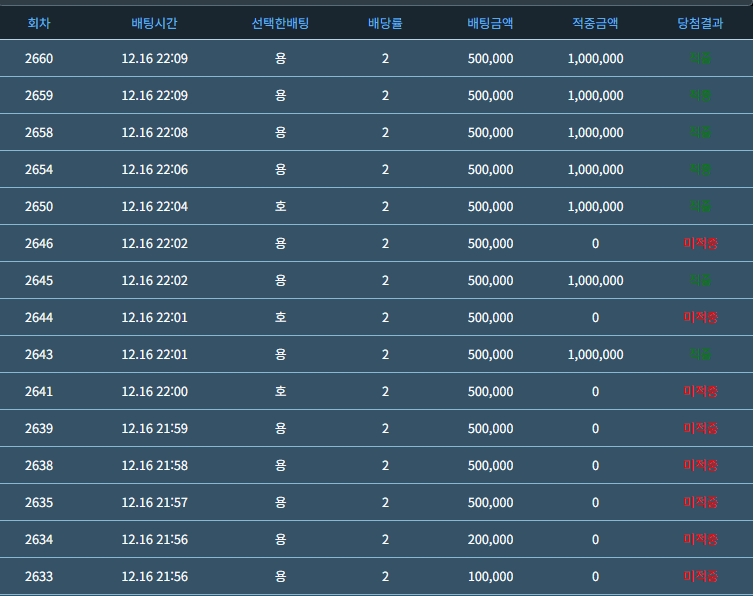Click the 배당률 column header
Screen dimensions: 754x596
click(385, 22)
